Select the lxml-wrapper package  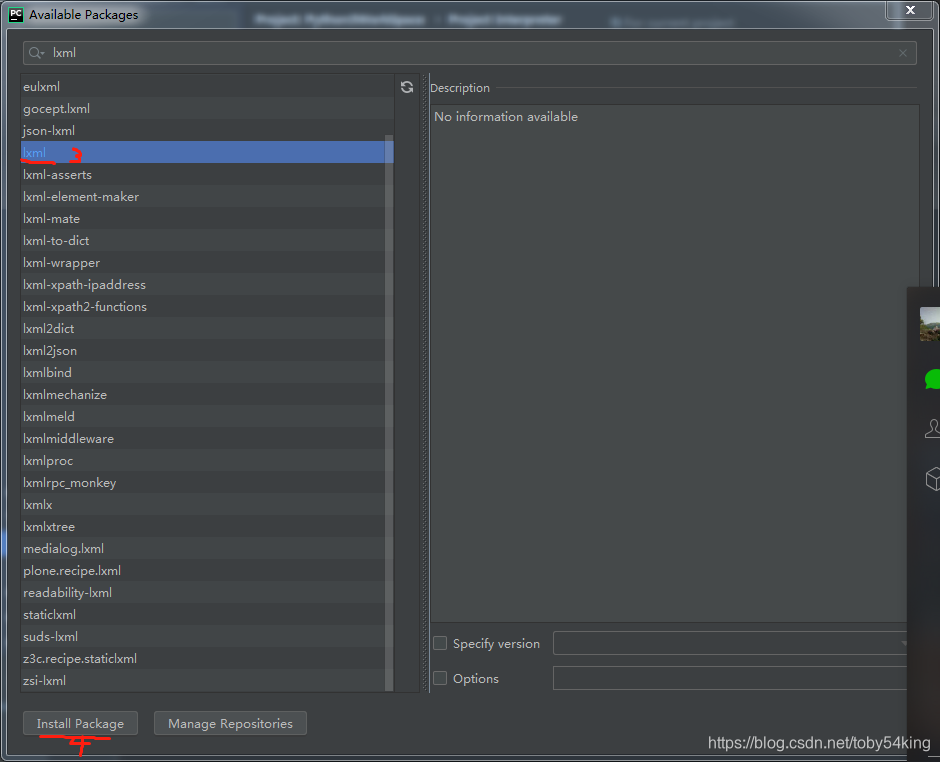click(207, 263)
